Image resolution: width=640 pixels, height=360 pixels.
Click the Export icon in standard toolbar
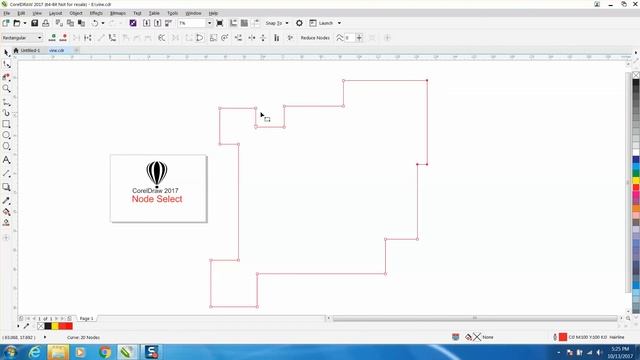tap(158, 23)
